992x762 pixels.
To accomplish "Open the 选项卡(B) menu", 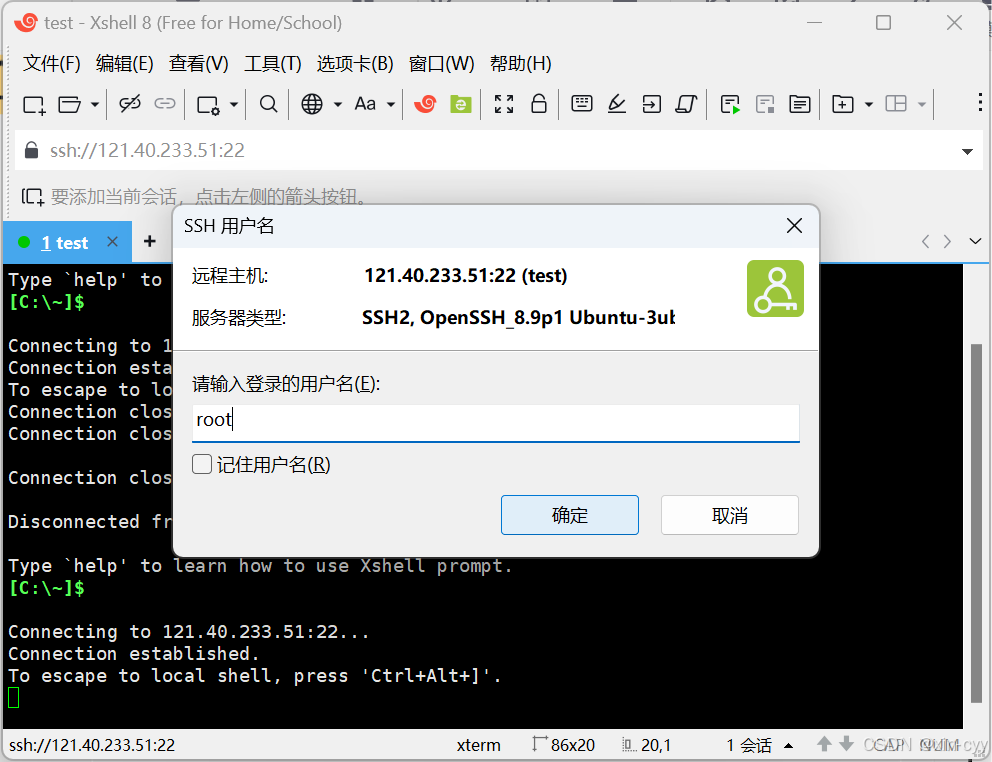I will [355, 63].
